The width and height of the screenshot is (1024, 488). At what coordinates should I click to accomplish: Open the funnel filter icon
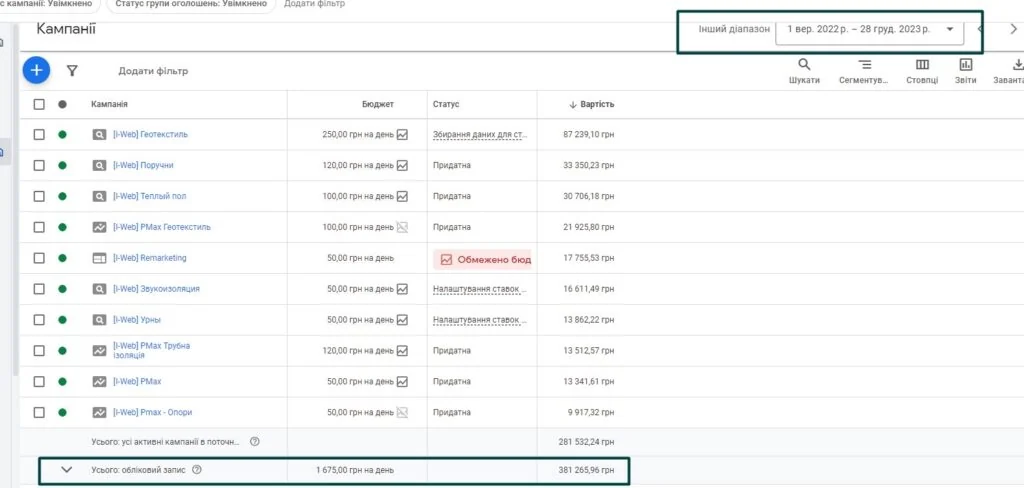click(x=72, y=71)
